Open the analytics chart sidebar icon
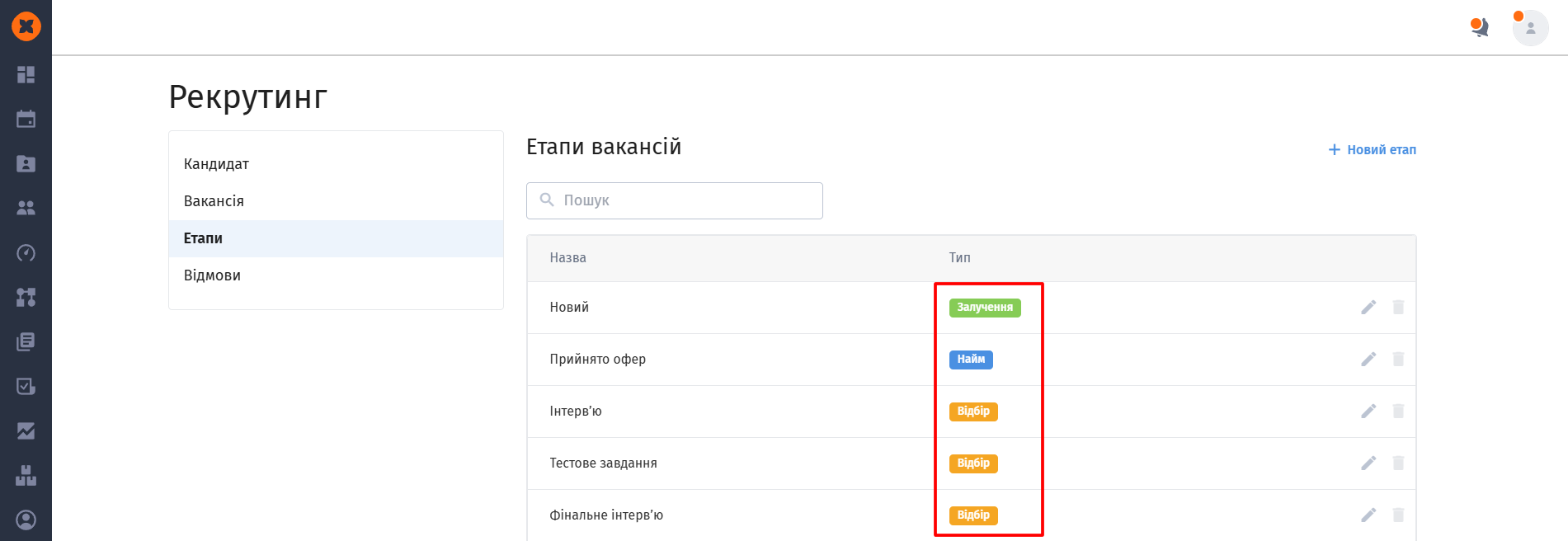Image resolution: width=1568 pixels, height=541 pixels. pos(26,431)
